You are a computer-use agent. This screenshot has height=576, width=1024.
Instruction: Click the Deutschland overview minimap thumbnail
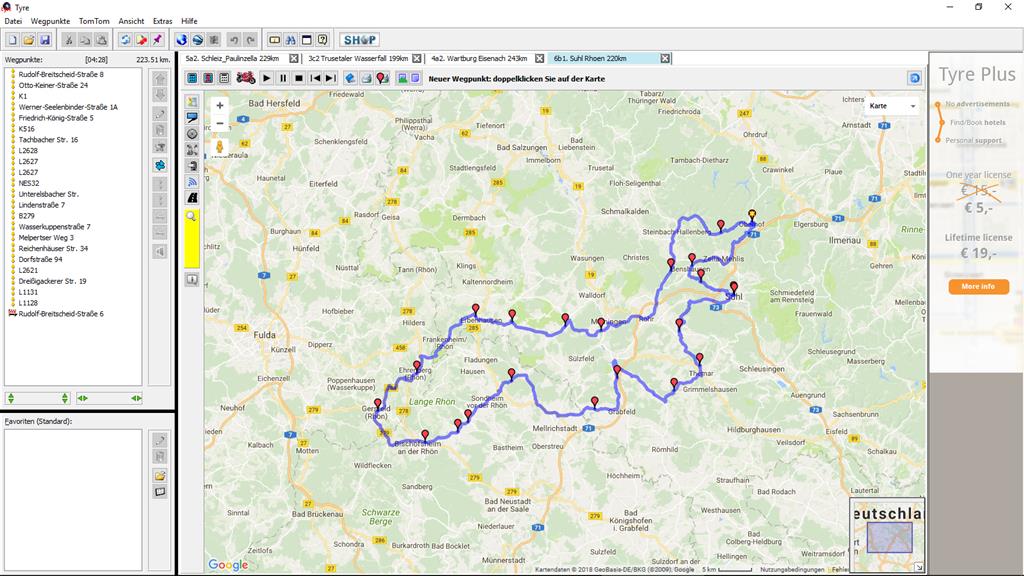[887, 535]
